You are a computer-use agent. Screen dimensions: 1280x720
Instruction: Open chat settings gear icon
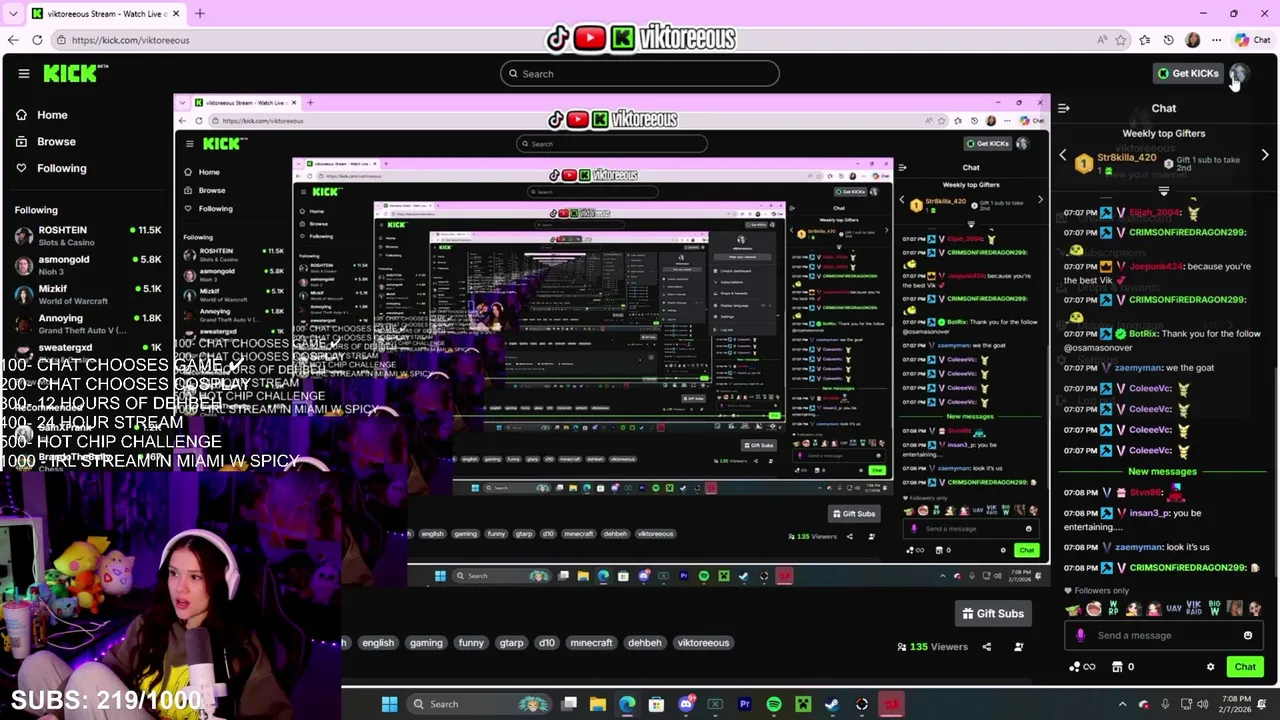click(x=1210, y=667)
